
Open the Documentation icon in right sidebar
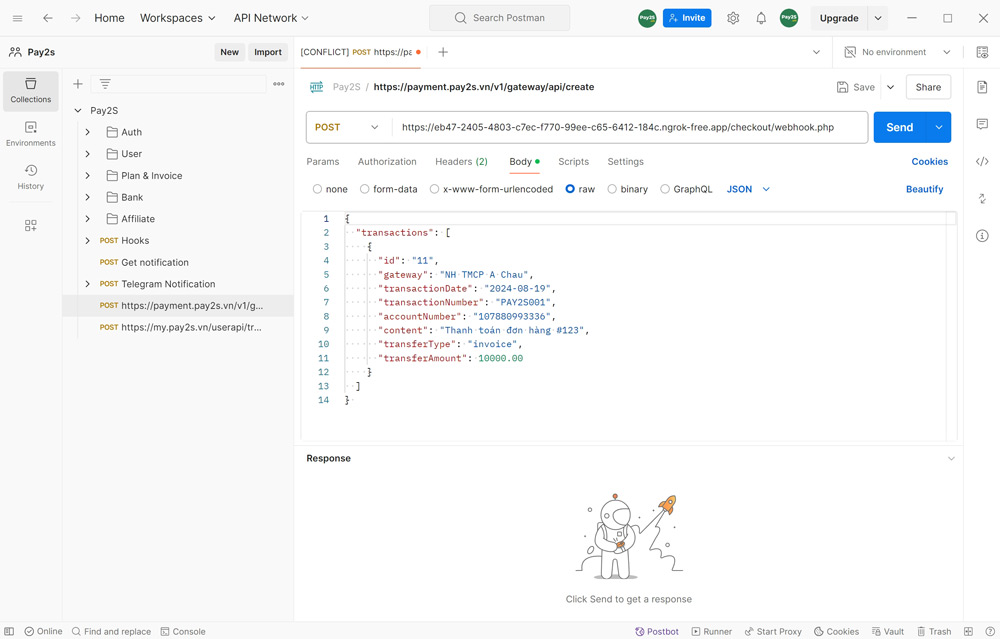[982, 87]
